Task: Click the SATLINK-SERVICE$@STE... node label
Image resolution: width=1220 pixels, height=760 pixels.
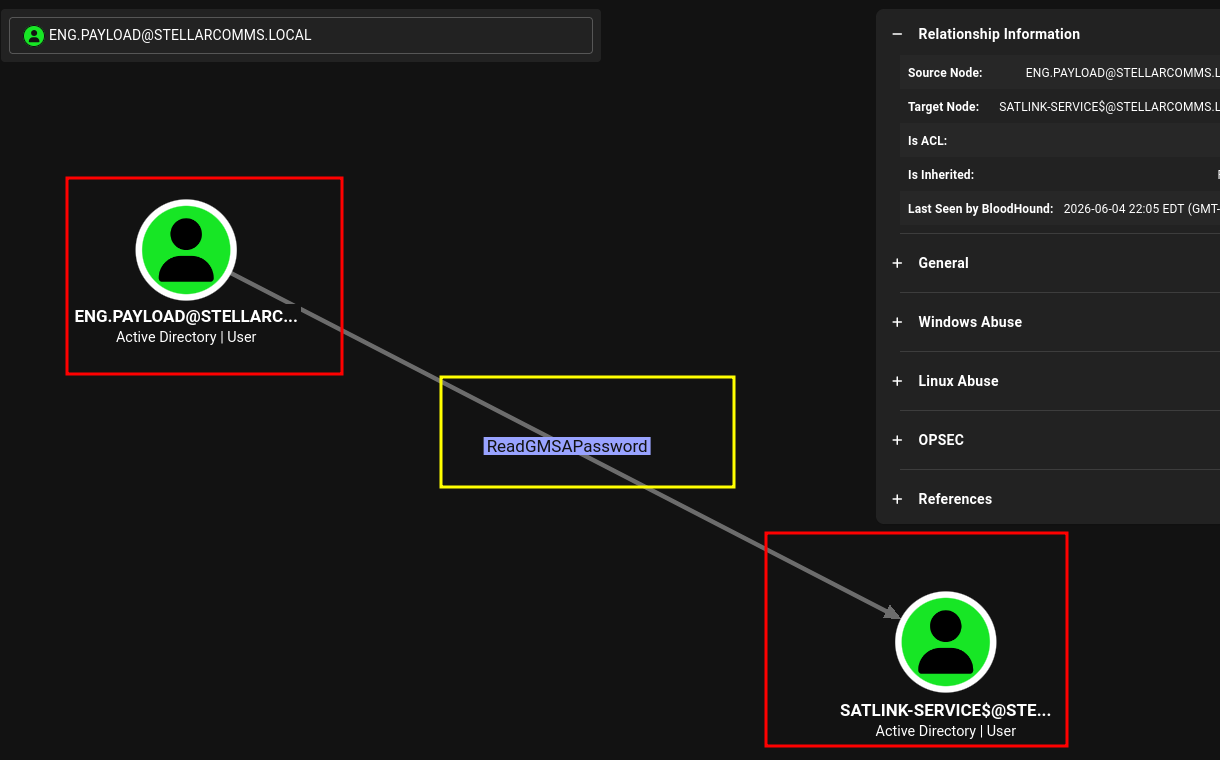Action: (945, 710)
